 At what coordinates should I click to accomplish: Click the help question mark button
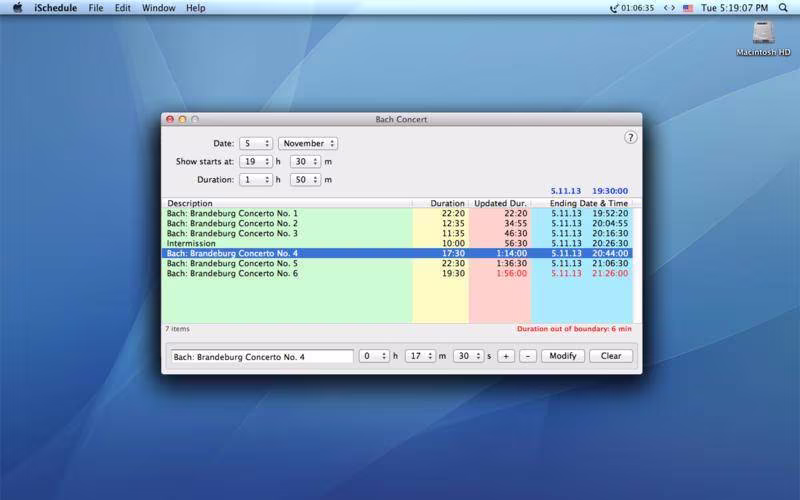(x=631, y=138)
